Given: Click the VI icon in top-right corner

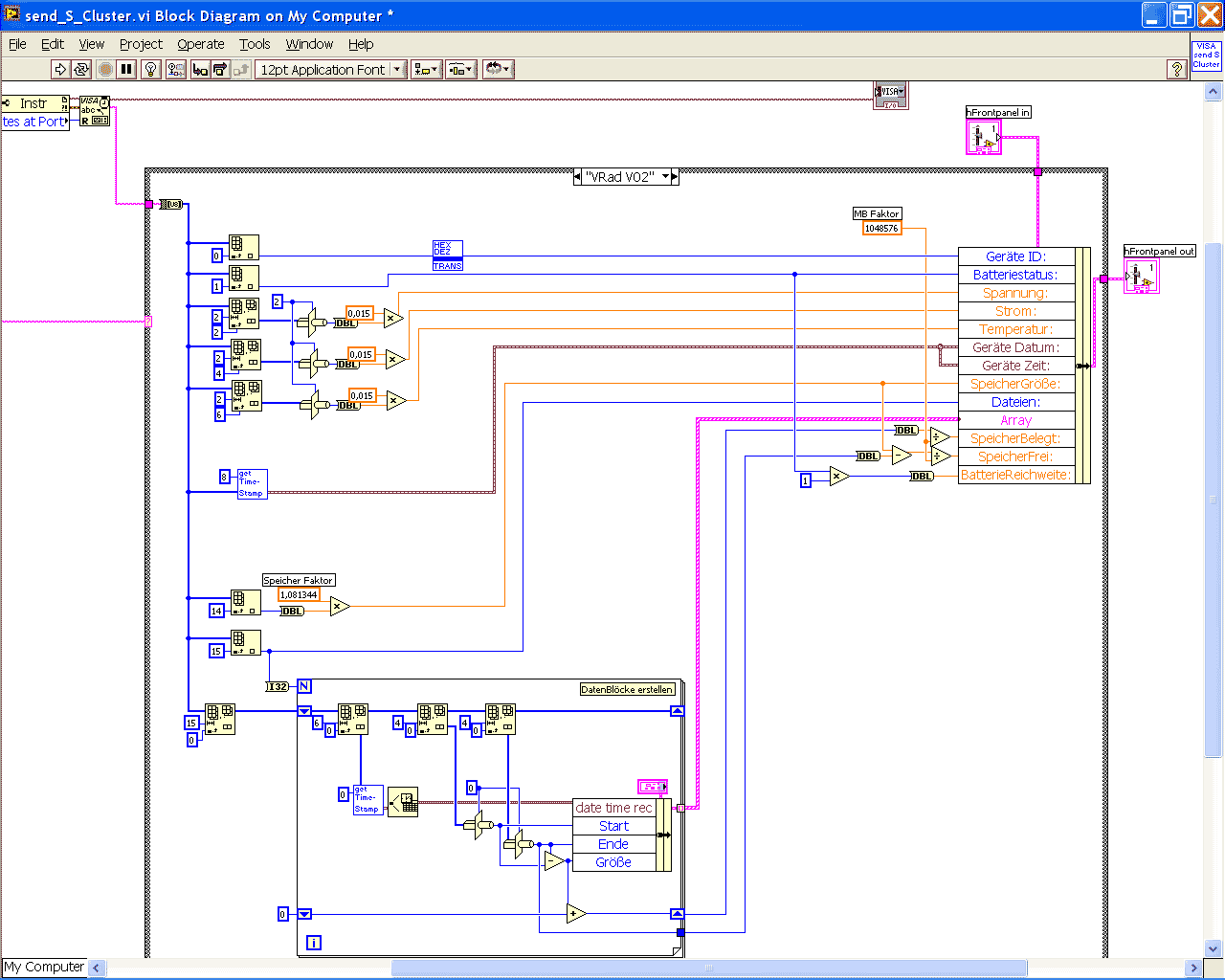Looking at the screenshot, I should point(1206,56).
